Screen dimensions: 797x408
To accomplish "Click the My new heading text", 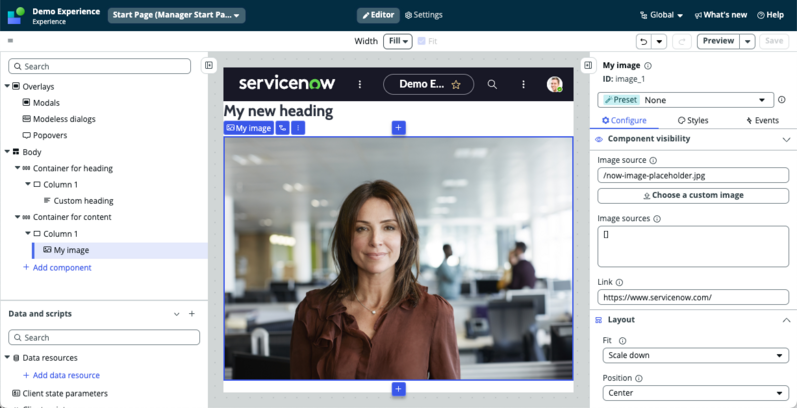I will pyautogui.click(x=279, y=111).
